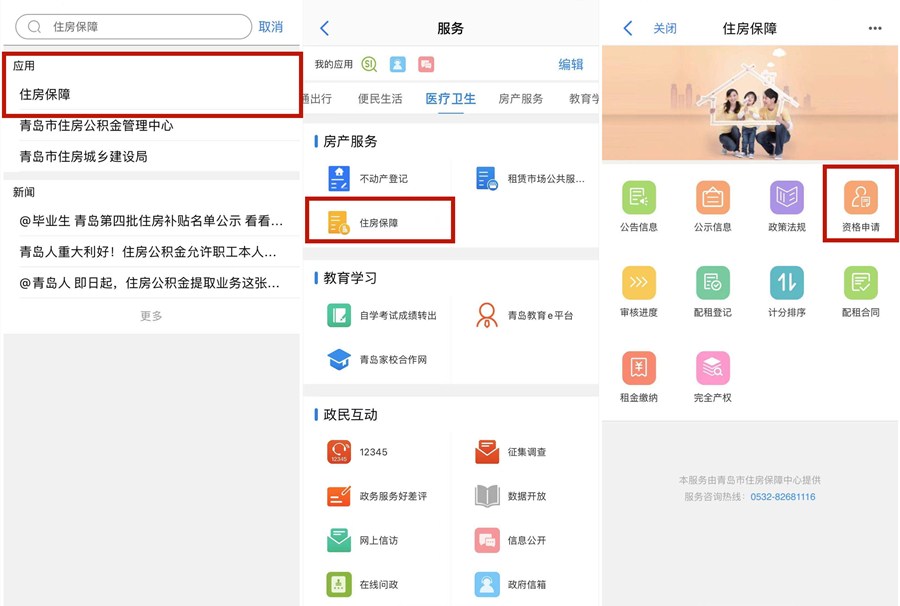The height and width of the screenshot is (606, 900).
Task: Click 取消 to cancel search
Action: 271,27
